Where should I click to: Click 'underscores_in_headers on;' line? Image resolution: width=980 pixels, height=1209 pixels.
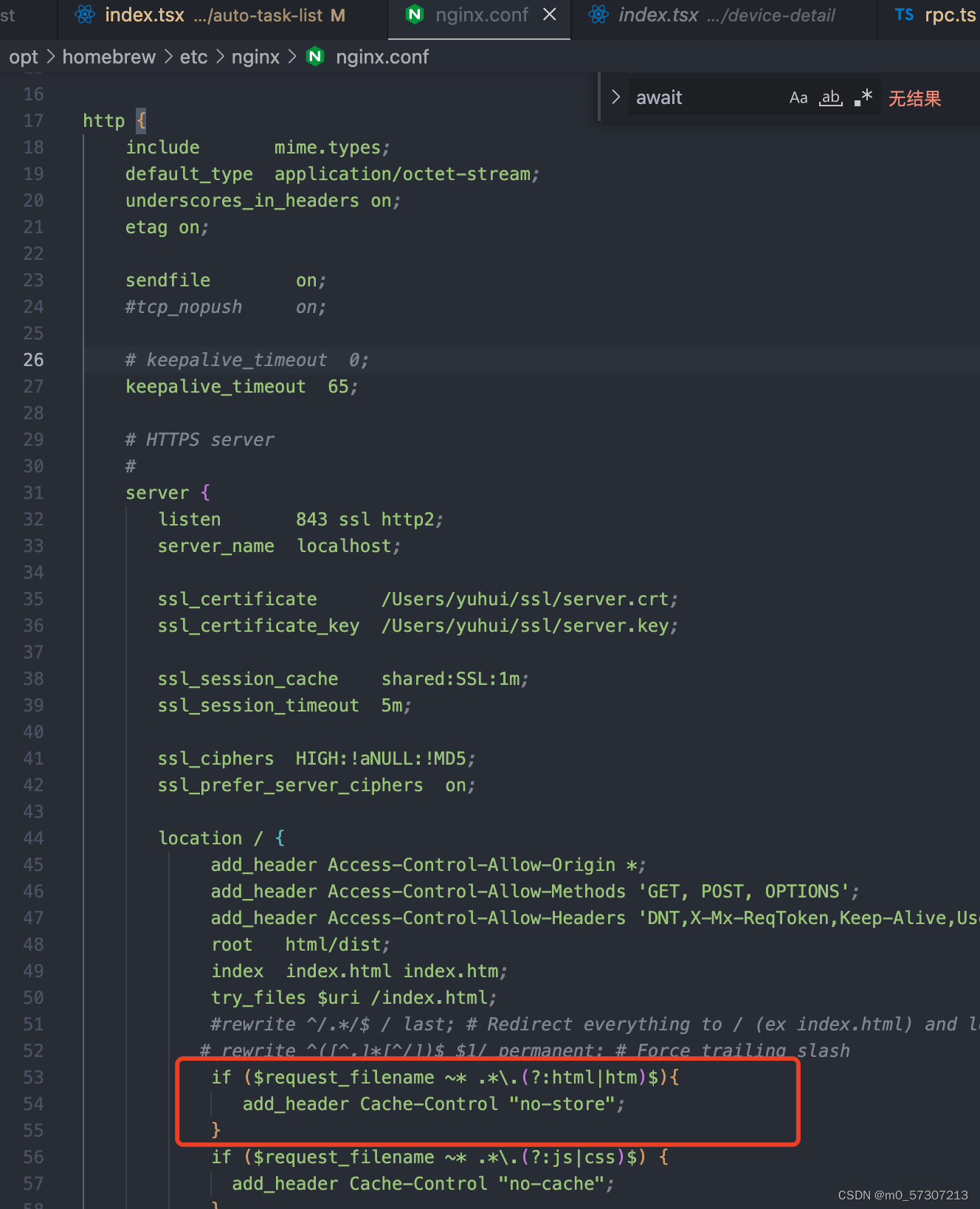263,201
